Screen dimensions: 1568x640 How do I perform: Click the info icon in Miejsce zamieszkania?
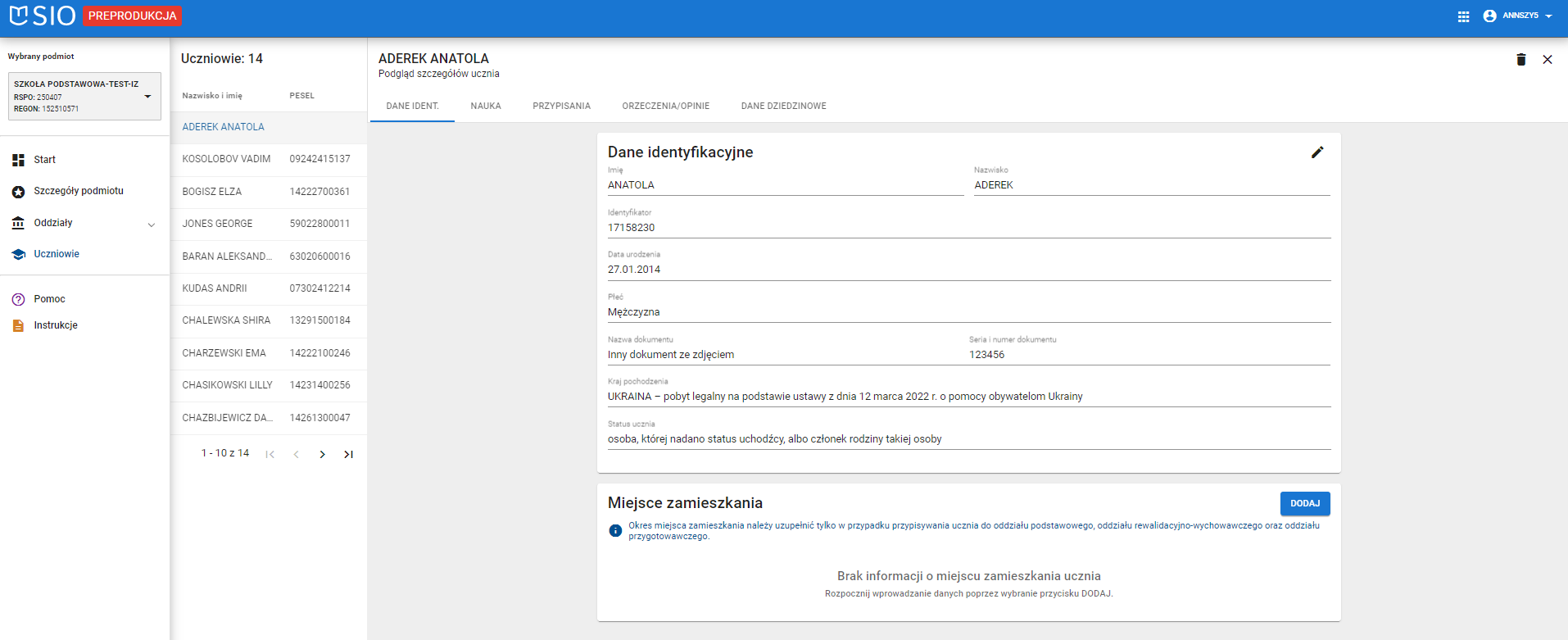pos(615,531)
